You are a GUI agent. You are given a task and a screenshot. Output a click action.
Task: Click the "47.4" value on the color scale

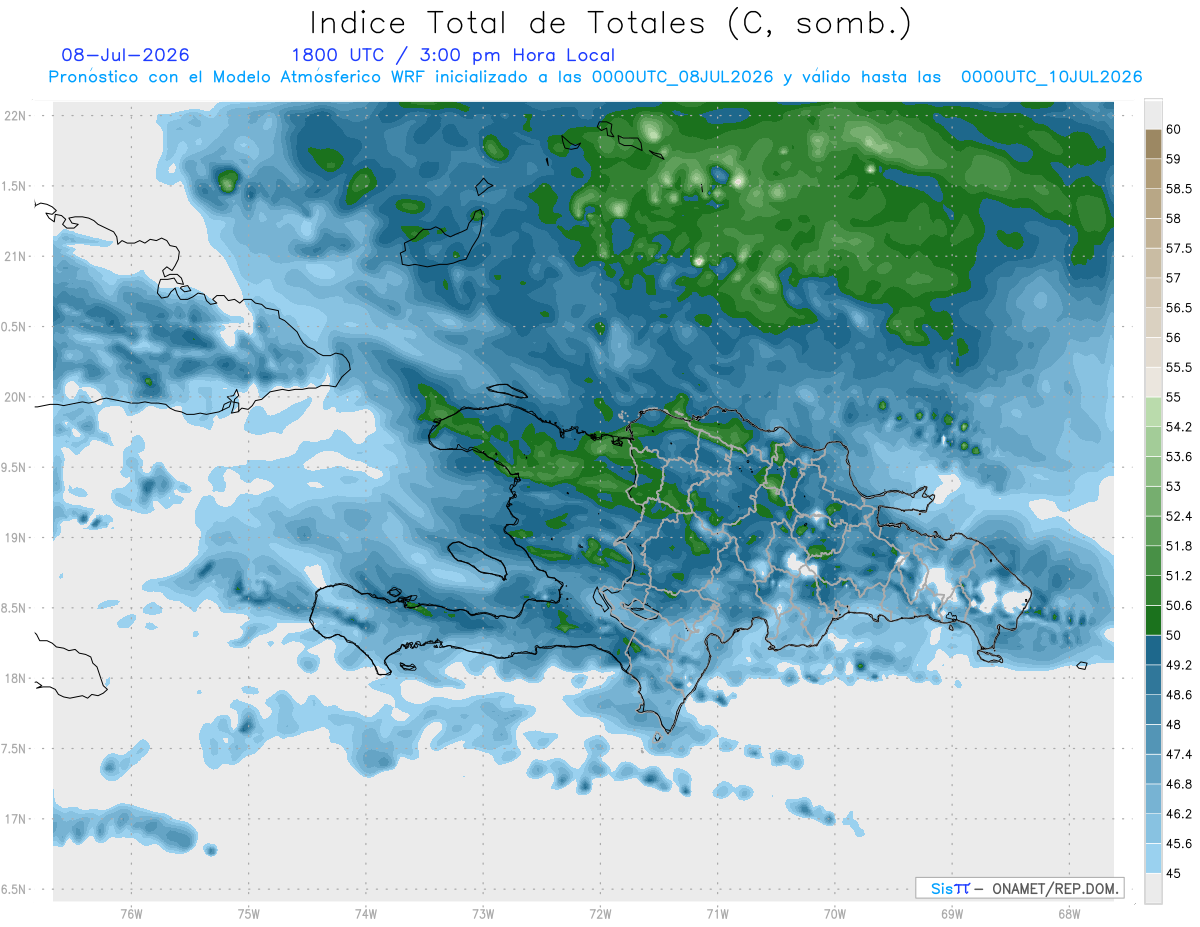click(x=1178, y=754)
